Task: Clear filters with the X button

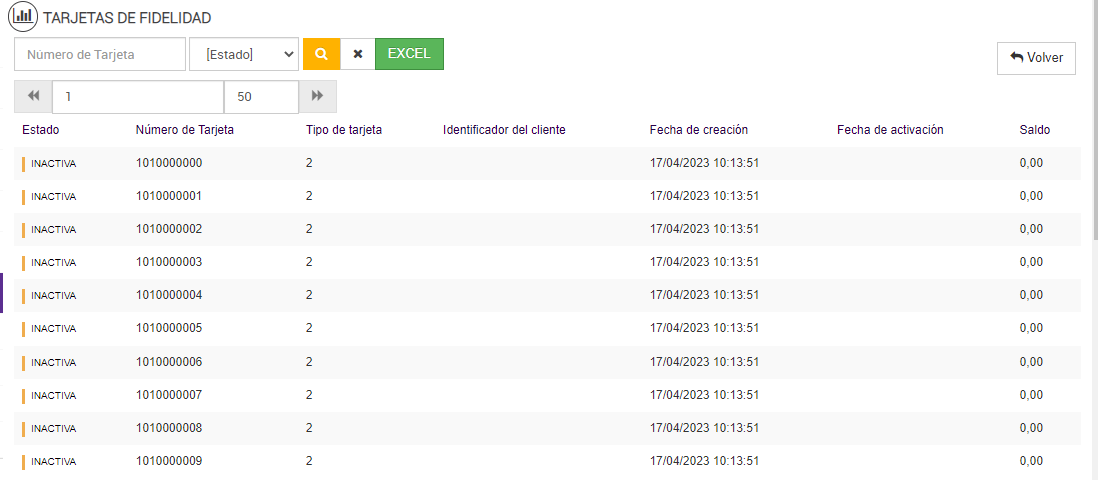Action: (x=358, y=54)
